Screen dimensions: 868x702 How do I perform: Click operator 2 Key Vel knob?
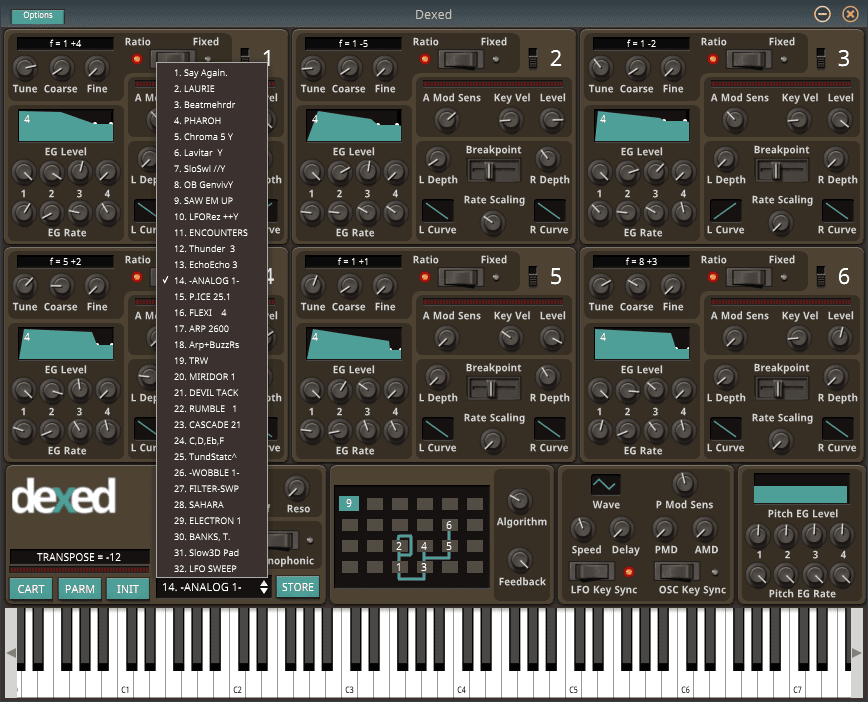510,120
